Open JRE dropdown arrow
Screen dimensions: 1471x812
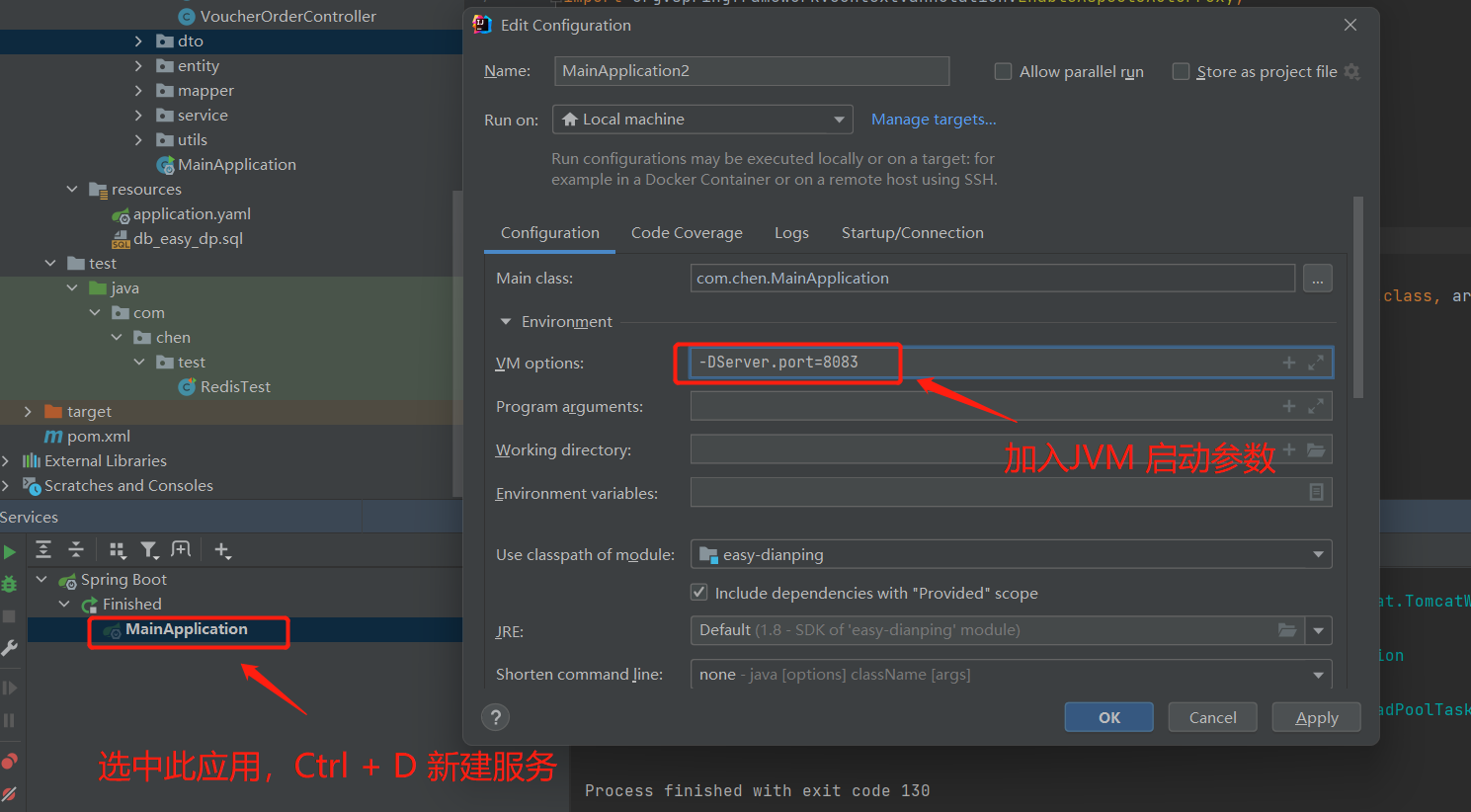(1318, 630)
